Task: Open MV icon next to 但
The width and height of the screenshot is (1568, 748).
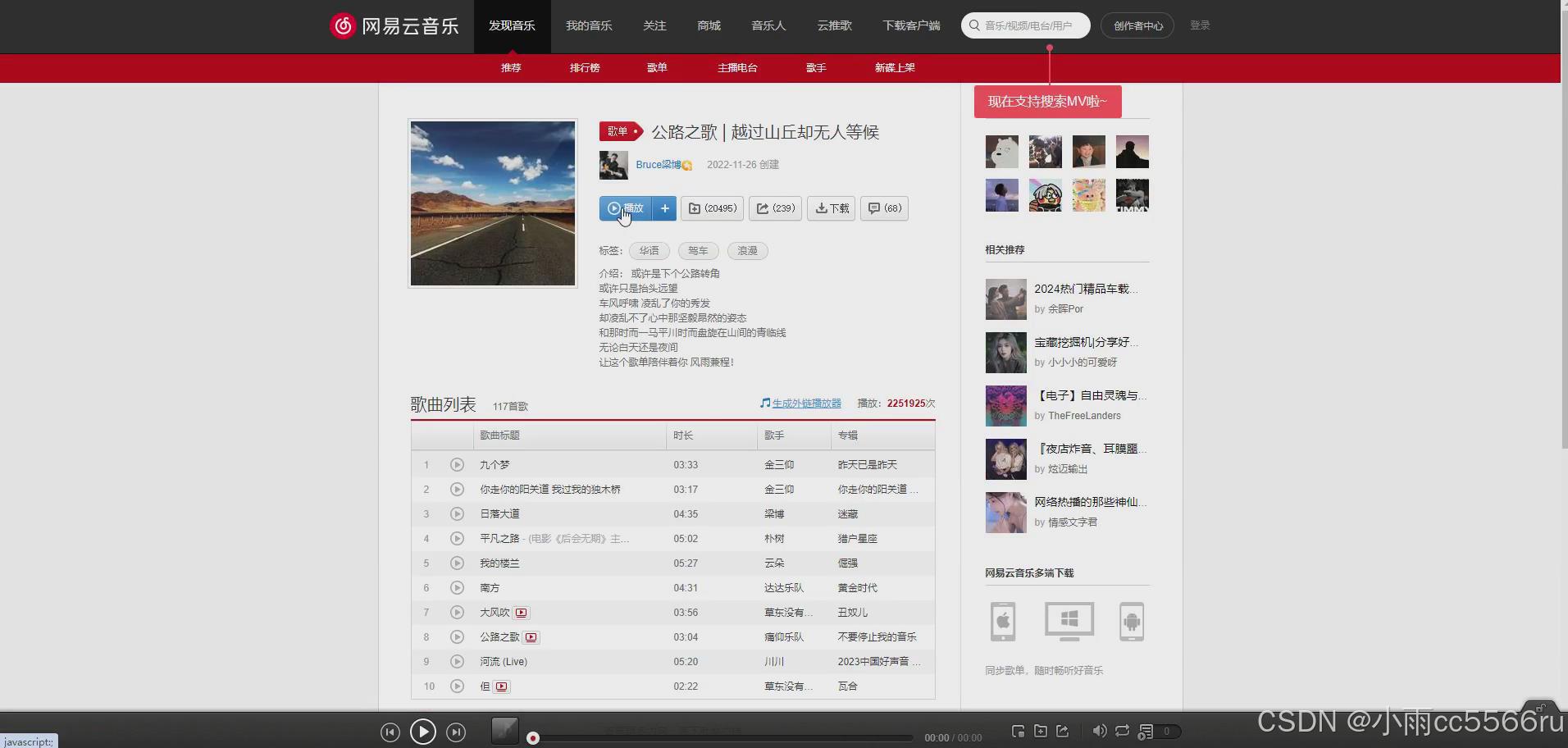Action: (502, 686)
